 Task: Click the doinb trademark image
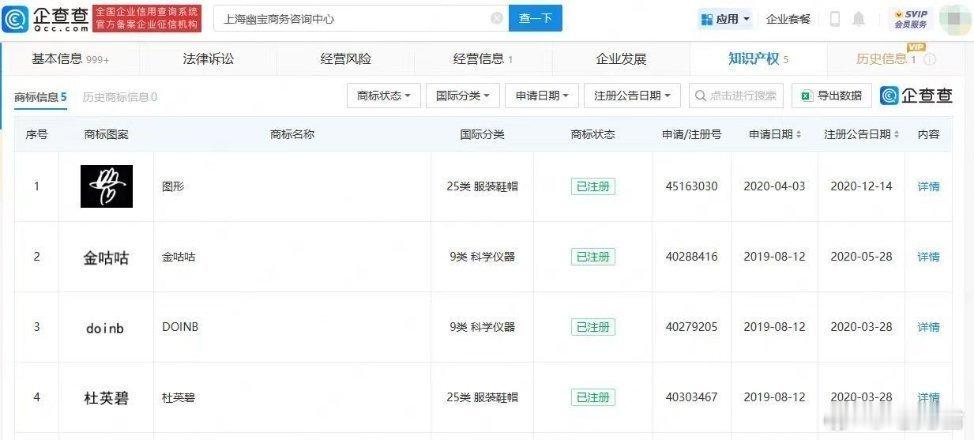pyautogui.click(x=105, y=328)
